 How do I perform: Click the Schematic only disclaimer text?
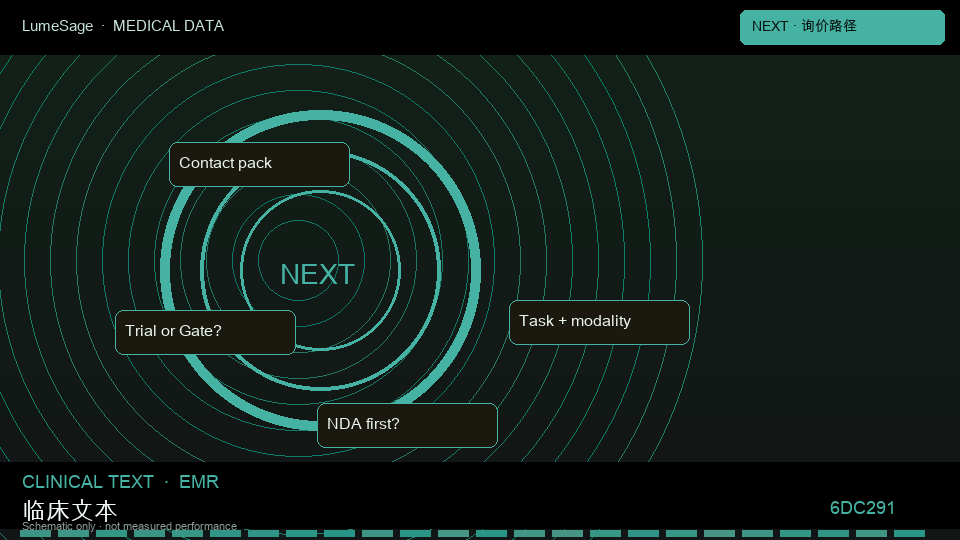pos(129,526)
